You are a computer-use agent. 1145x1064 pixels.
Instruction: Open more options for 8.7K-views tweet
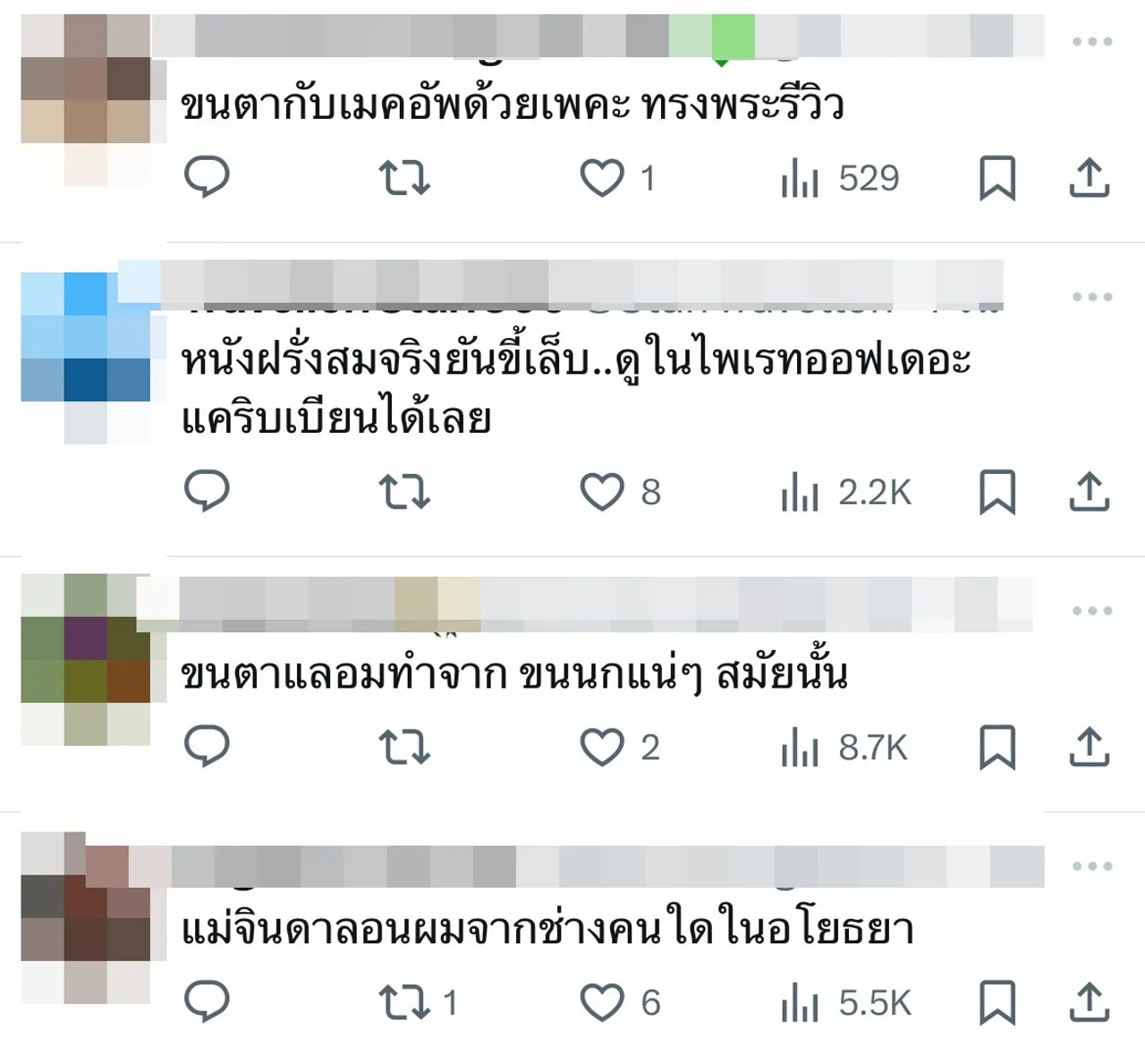pos(1091,611)
